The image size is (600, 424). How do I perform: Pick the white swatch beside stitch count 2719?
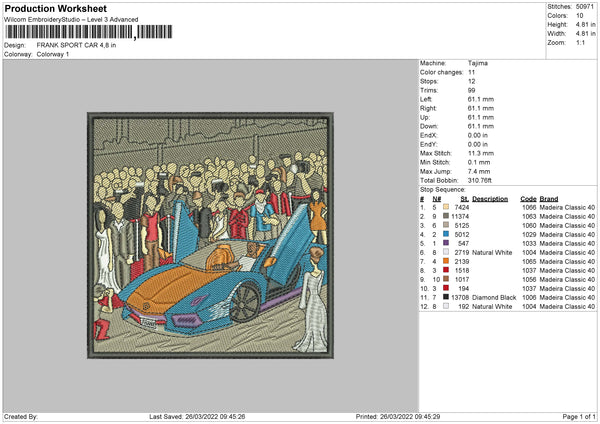click(446, 252)
